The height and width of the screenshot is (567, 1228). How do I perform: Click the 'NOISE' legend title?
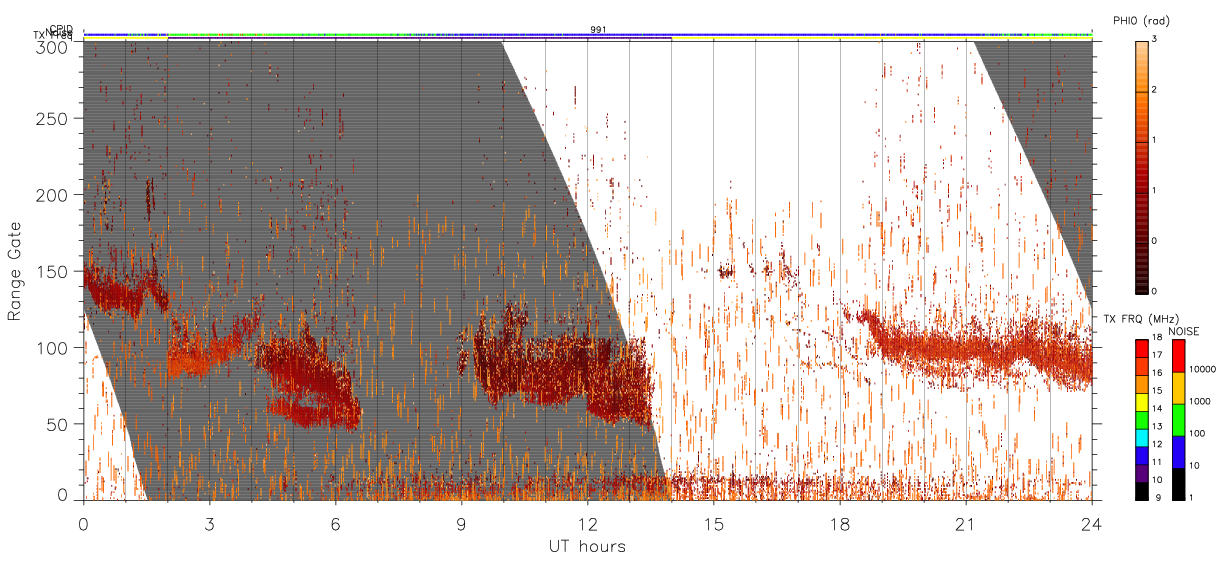pos(1185,331)
